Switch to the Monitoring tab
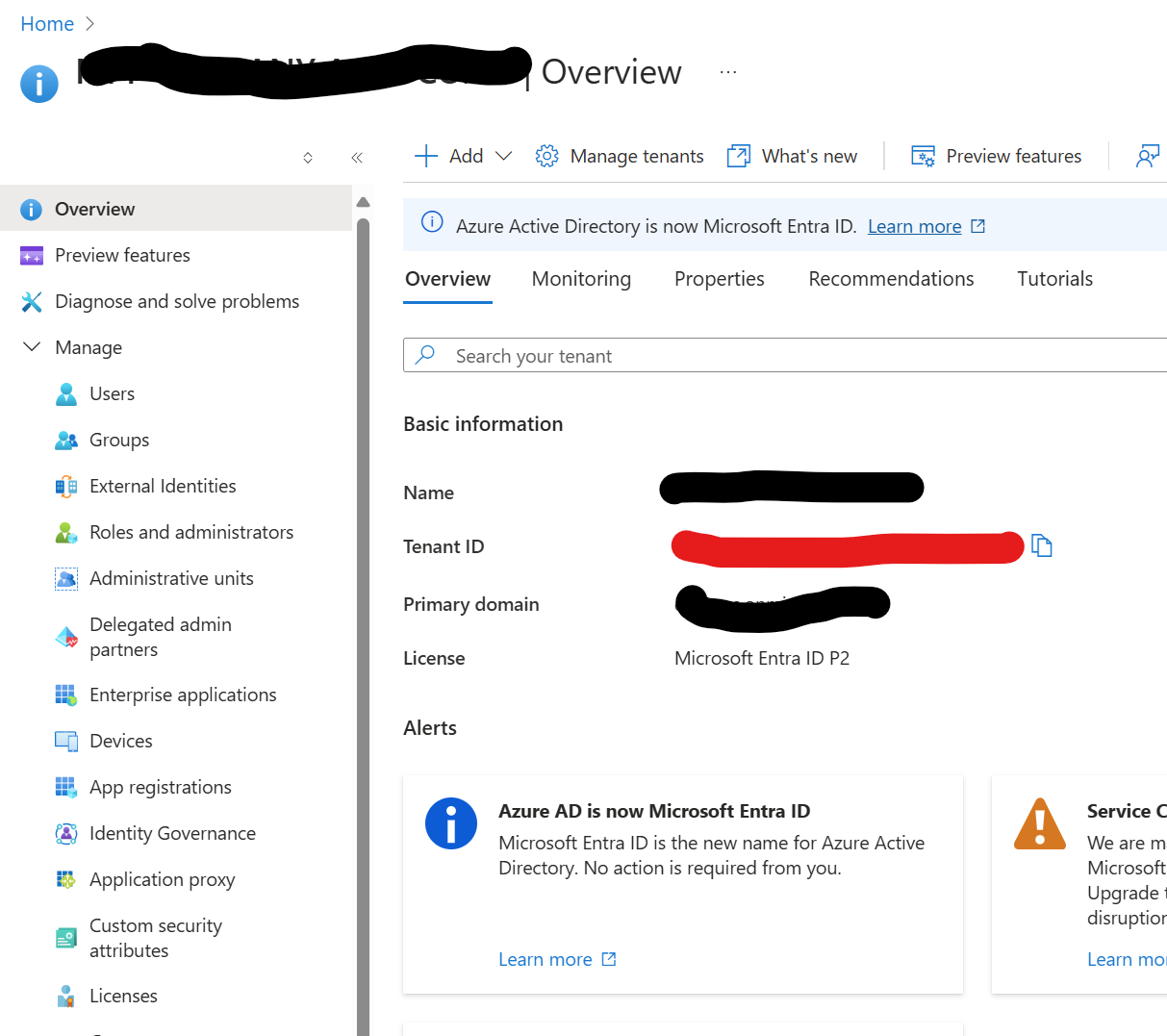1167x1036 pixels. coord(581,279)
